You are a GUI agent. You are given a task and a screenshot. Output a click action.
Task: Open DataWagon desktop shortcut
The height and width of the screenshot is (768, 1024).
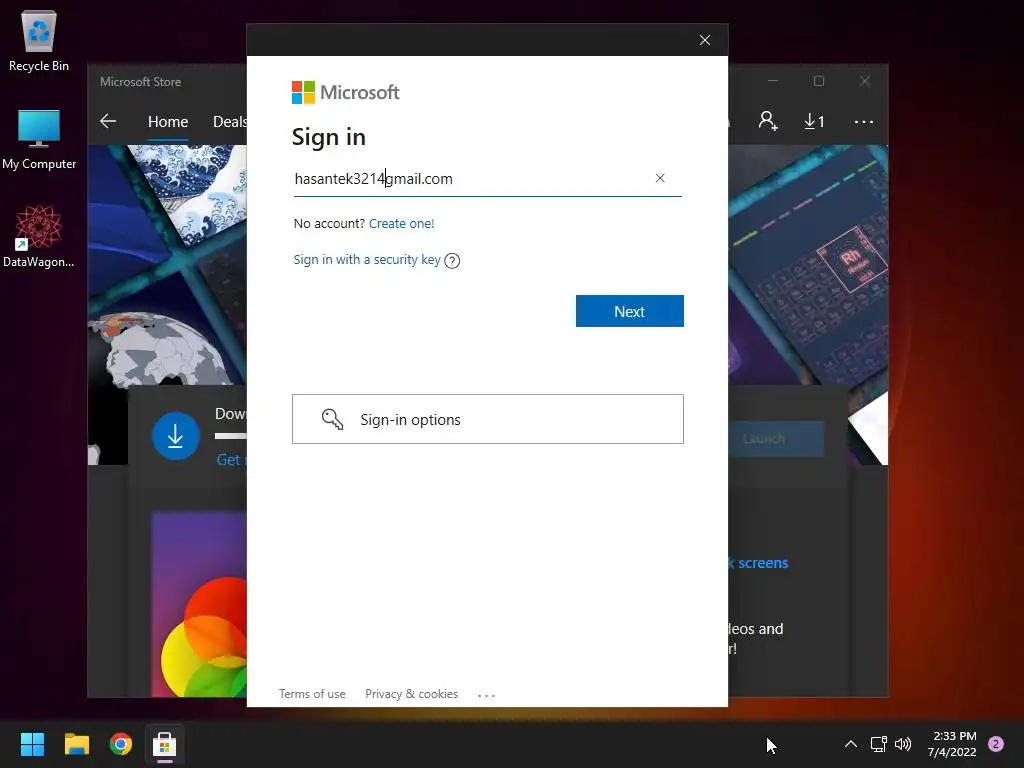pyautogui.click(x=39, y=236)
